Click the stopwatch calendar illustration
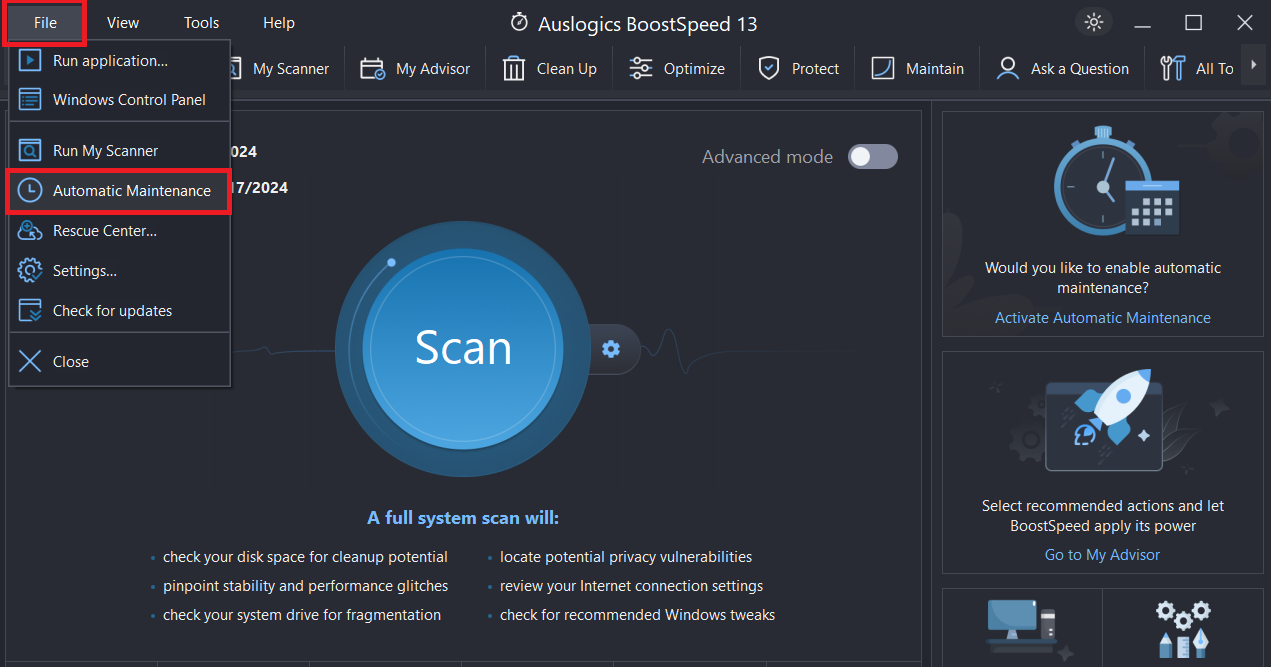 click(x=1116, y=182)
